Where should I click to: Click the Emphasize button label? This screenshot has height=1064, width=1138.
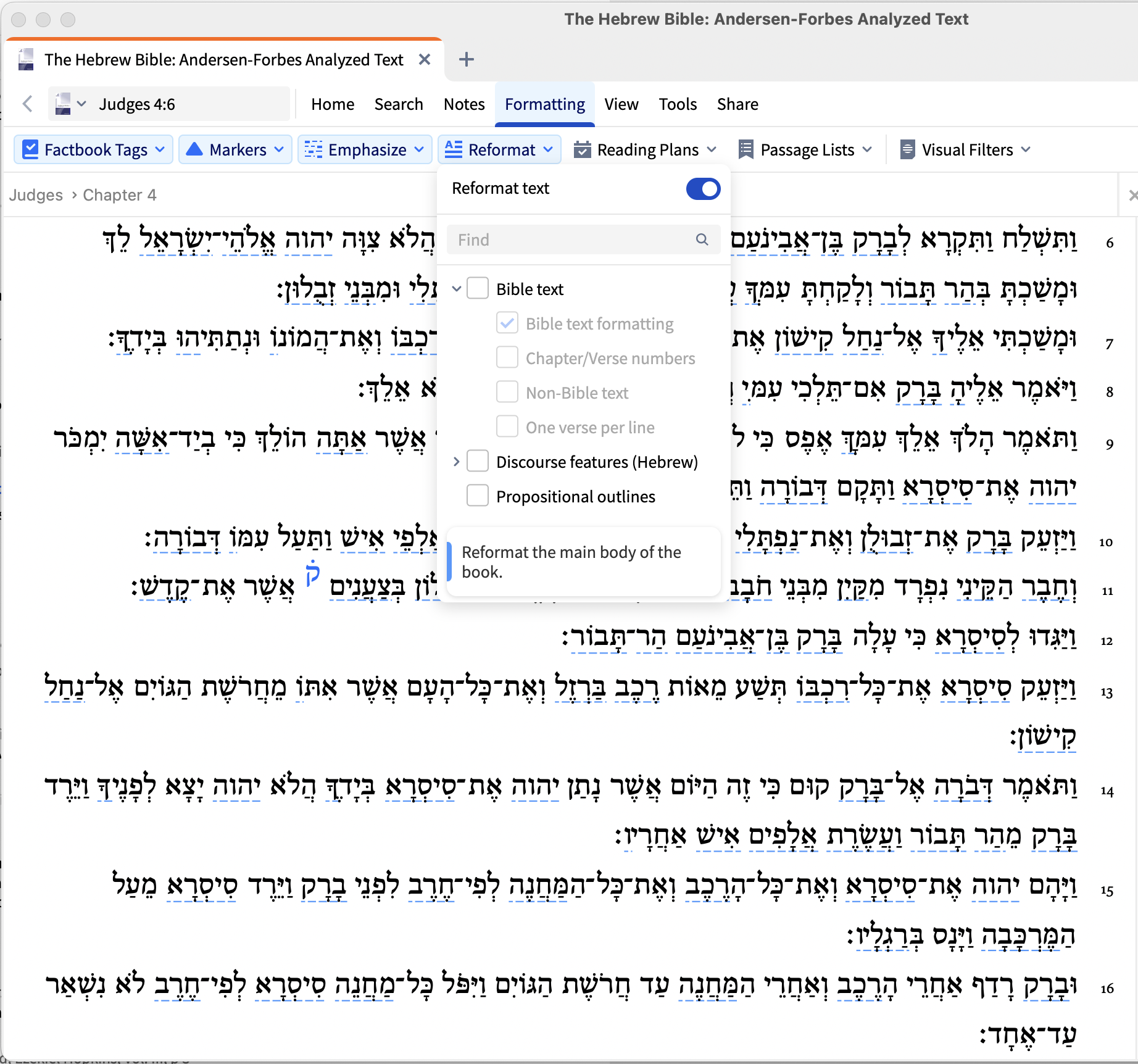point(367,150)
